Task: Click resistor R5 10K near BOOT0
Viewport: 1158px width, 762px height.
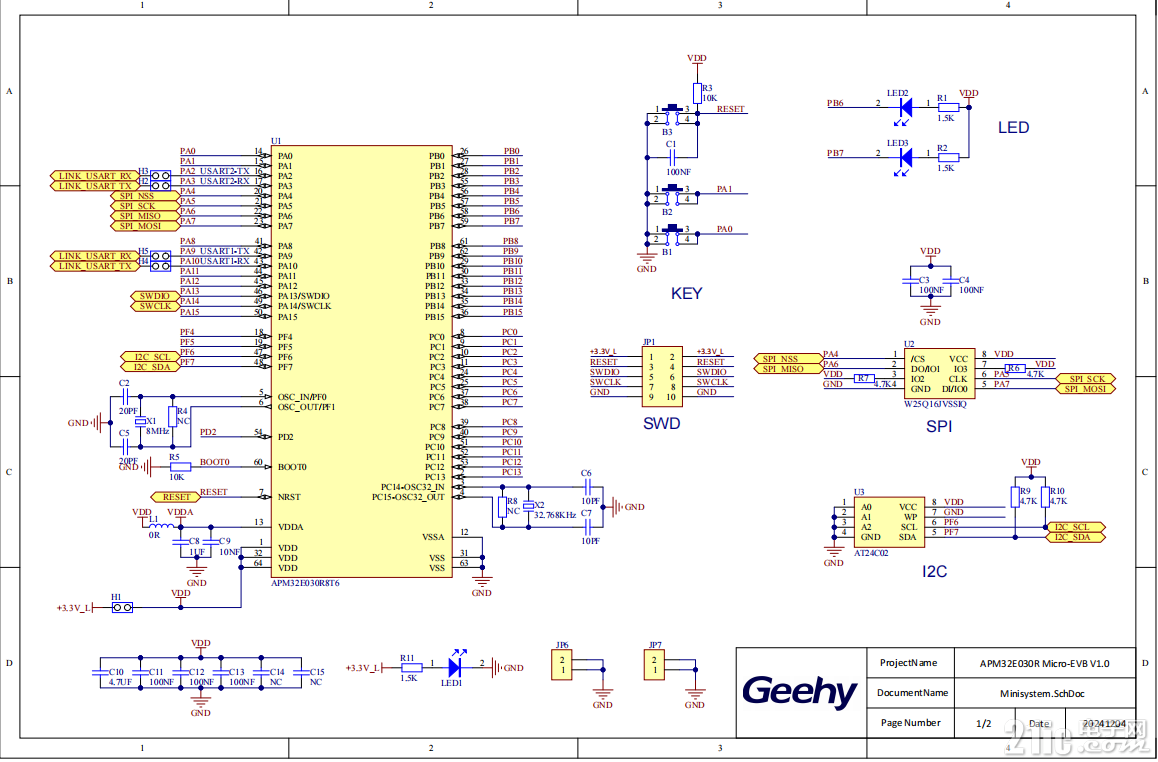Action: coord(180,467)
